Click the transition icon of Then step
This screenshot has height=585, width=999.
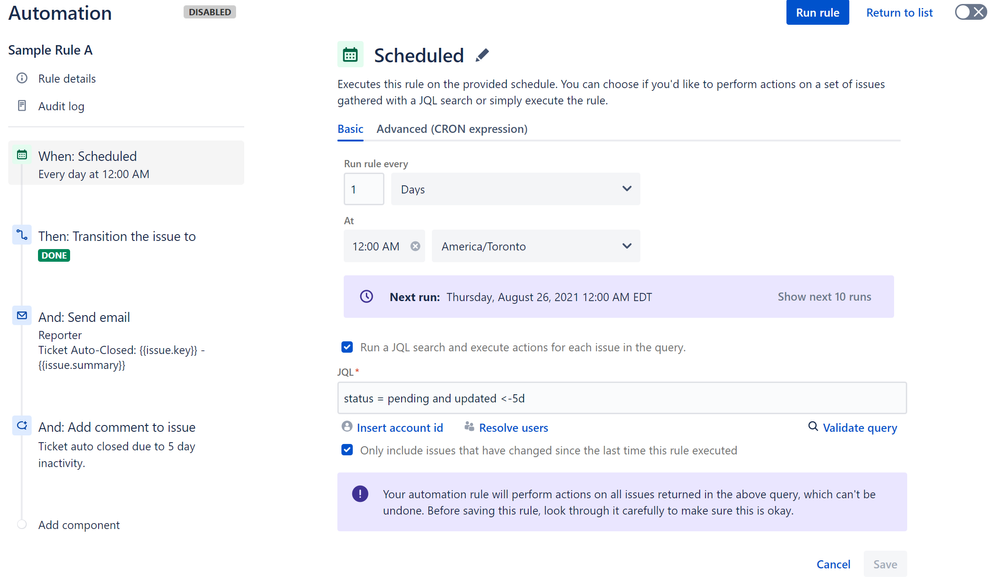tap(22, 235)
